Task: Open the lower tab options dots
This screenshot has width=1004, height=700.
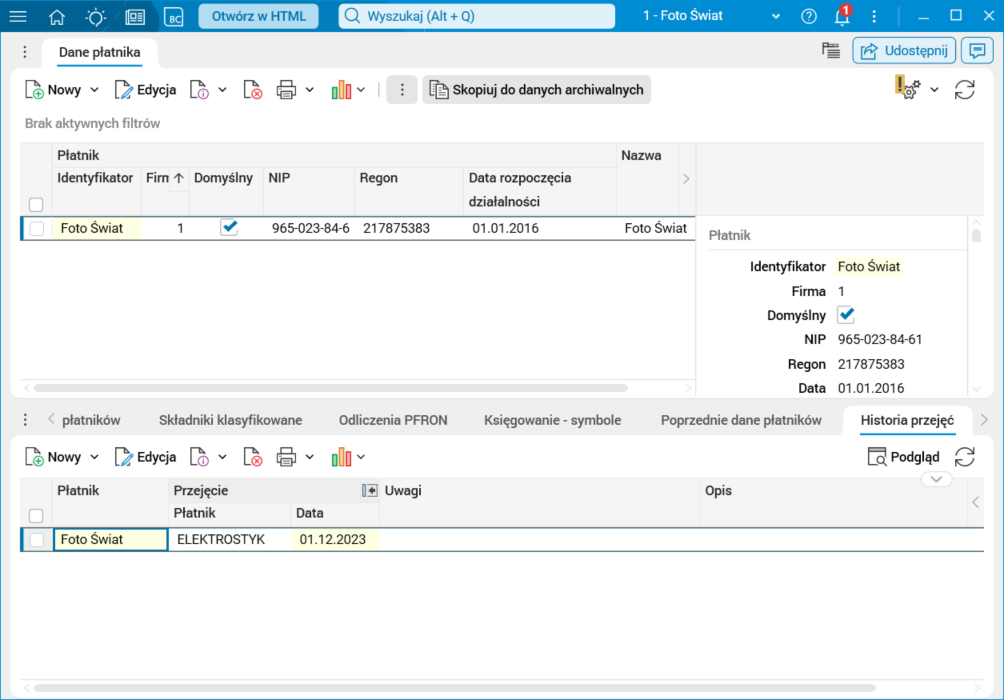Action: (x=25, y=420)
